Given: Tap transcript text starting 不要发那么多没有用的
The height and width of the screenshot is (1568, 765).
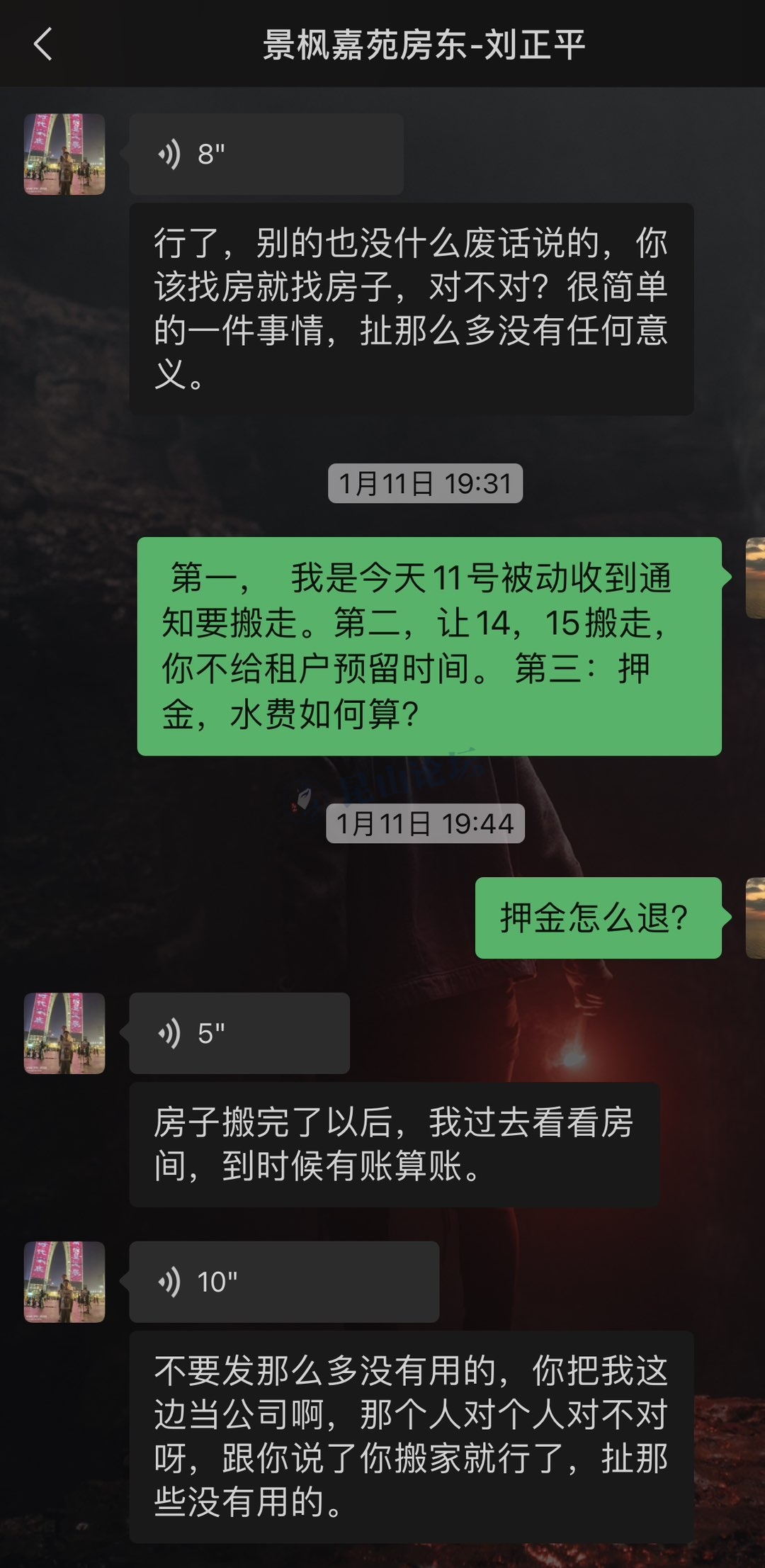Looking at the screenshot, I should coord(411,1437).
